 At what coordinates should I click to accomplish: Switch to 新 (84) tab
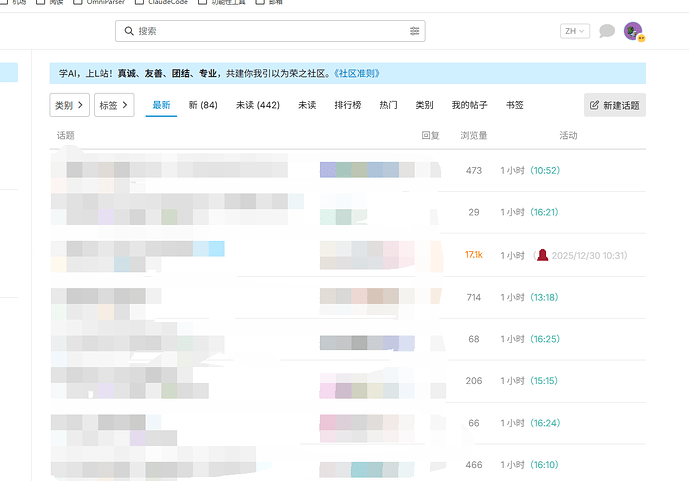click(x=203, y=105)
